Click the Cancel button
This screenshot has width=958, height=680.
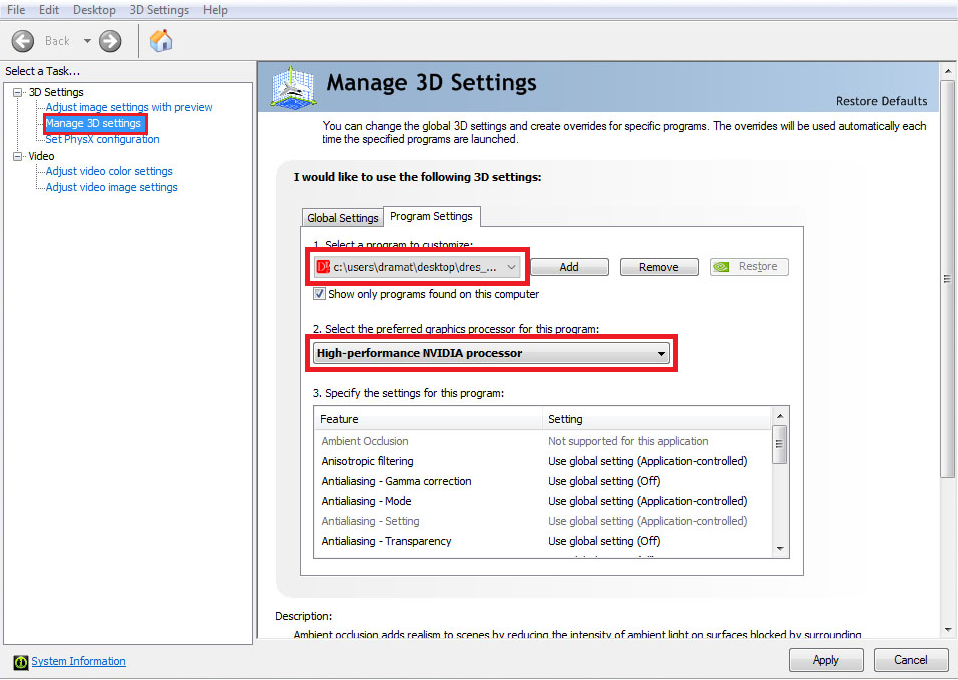click(910, 660)
